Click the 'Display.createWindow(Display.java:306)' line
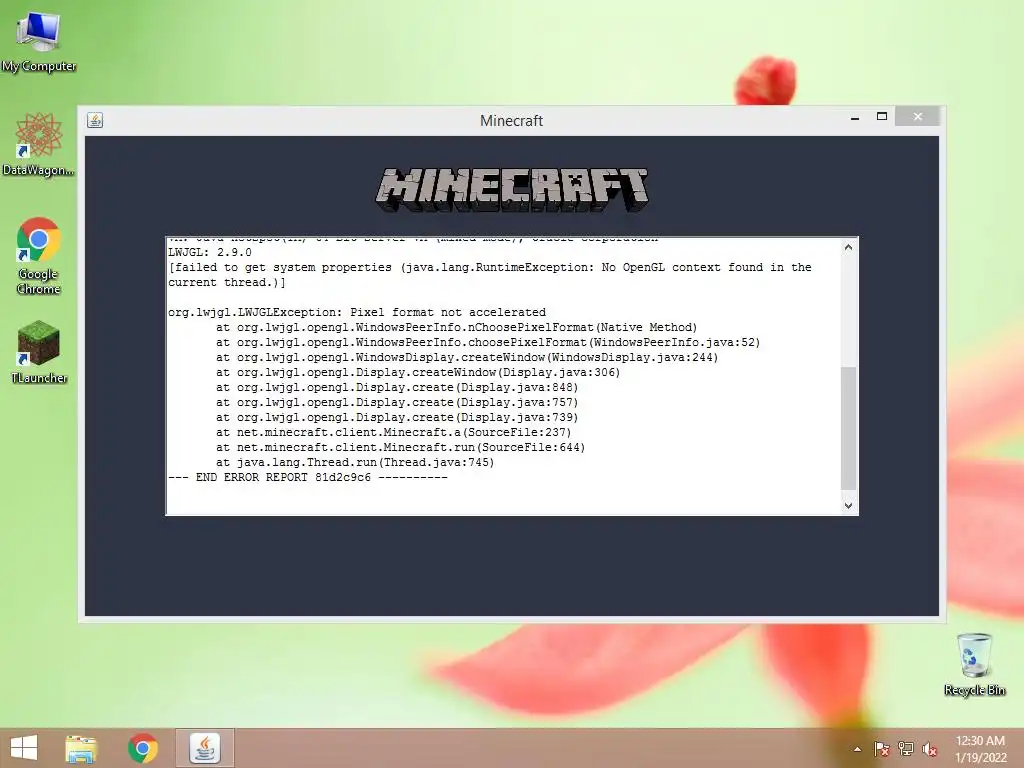 418,372
